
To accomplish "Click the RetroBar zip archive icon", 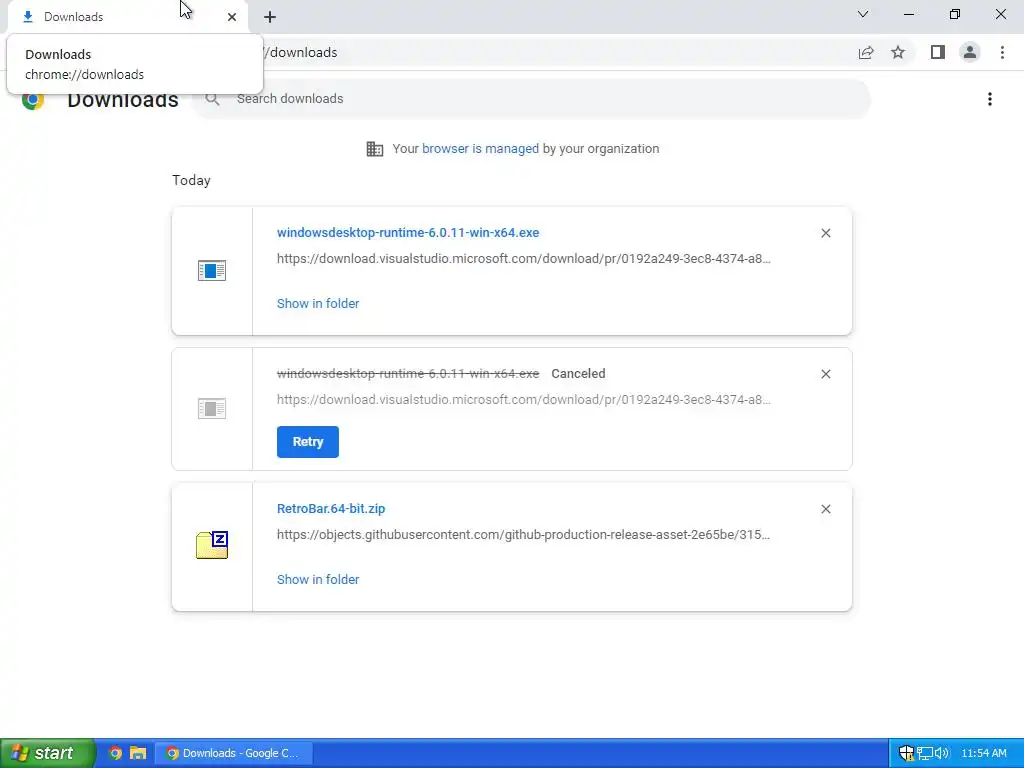I will (212, 545).
